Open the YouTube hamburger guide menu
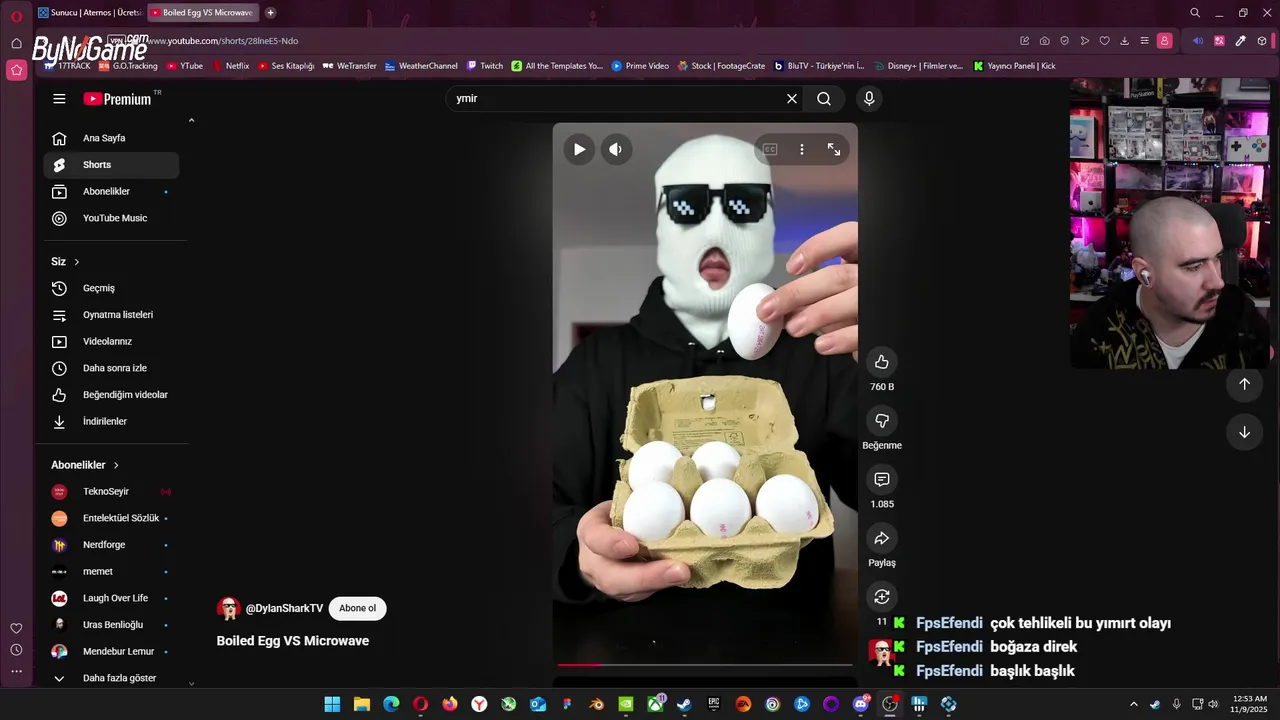Screen dimensions: 1280x720 coord(59,99)
